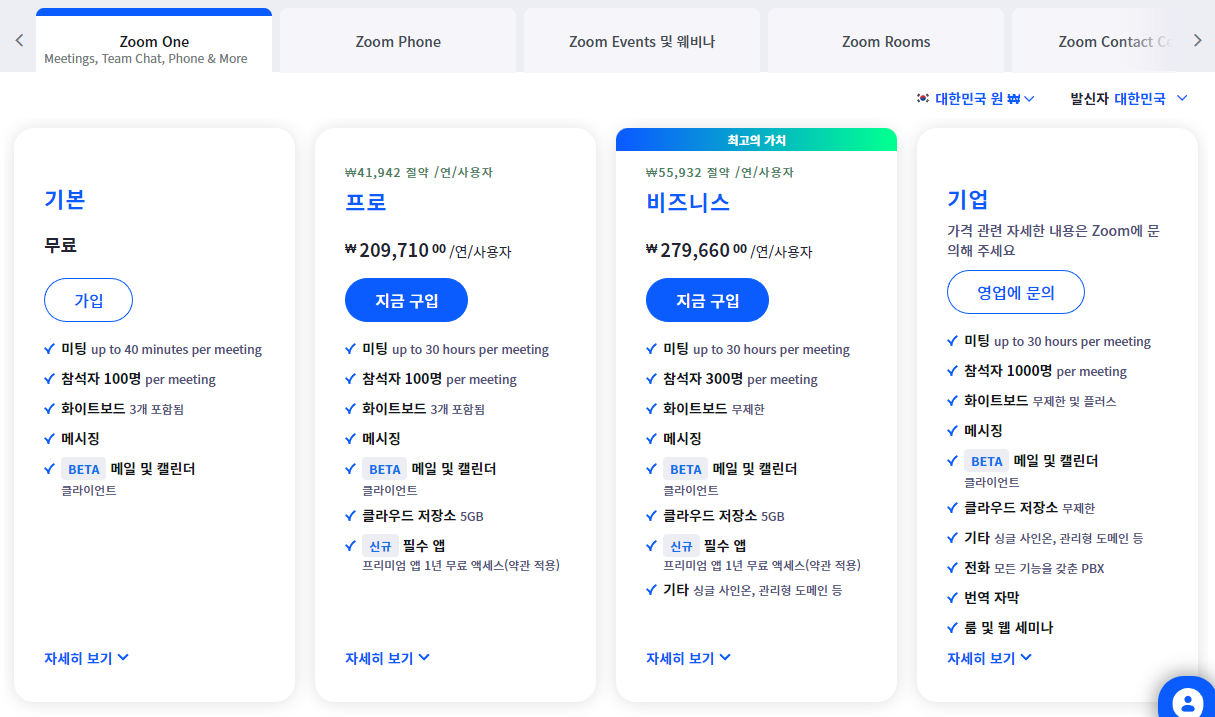
Task: Expand 자세히 보기 in the 기업 plan
Action: (989, 658)
